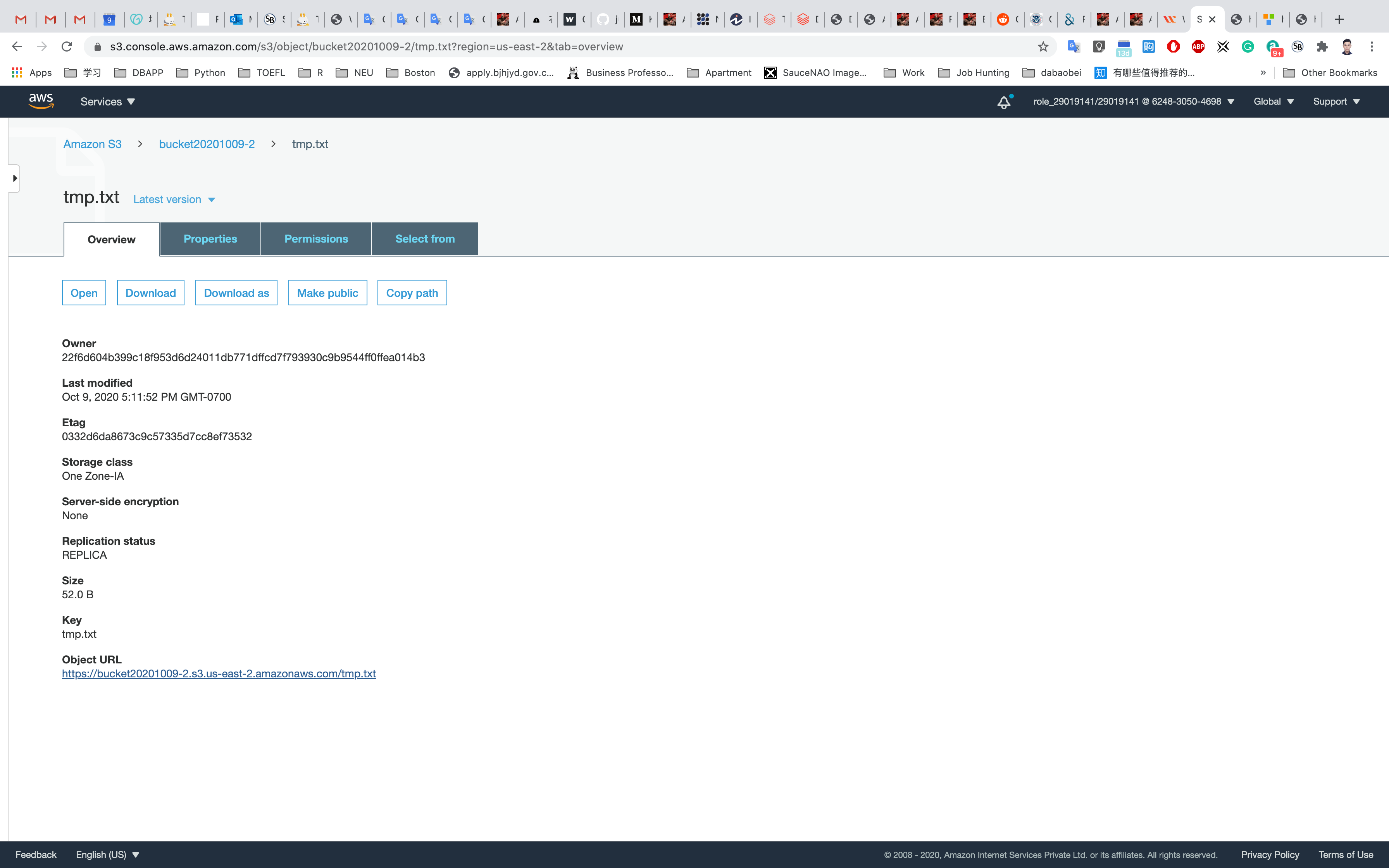Click the browser address bar URL
This screenshot has width=1389, height=868.
[366, 46]
